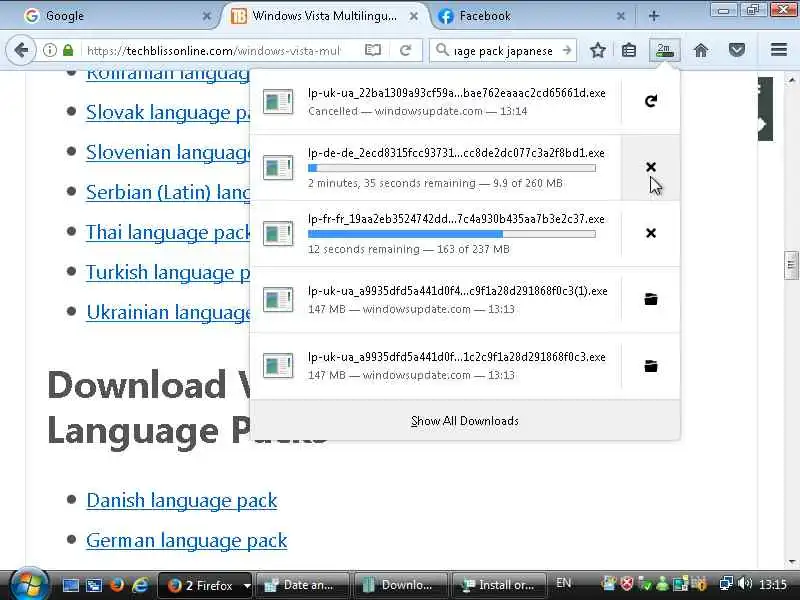Toggle reader view icon in address bar
This screenshot has height=600, width=800.
(x=373, y=50)
